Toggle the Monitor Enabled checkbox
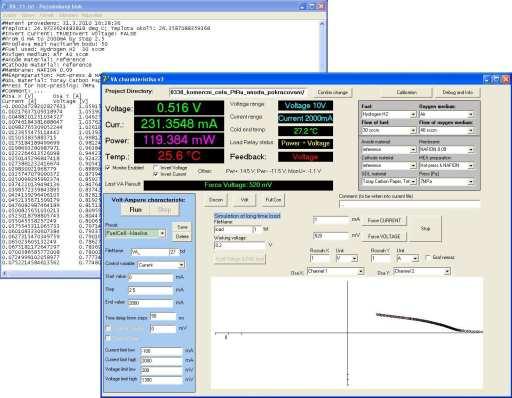 click(108, 168)
